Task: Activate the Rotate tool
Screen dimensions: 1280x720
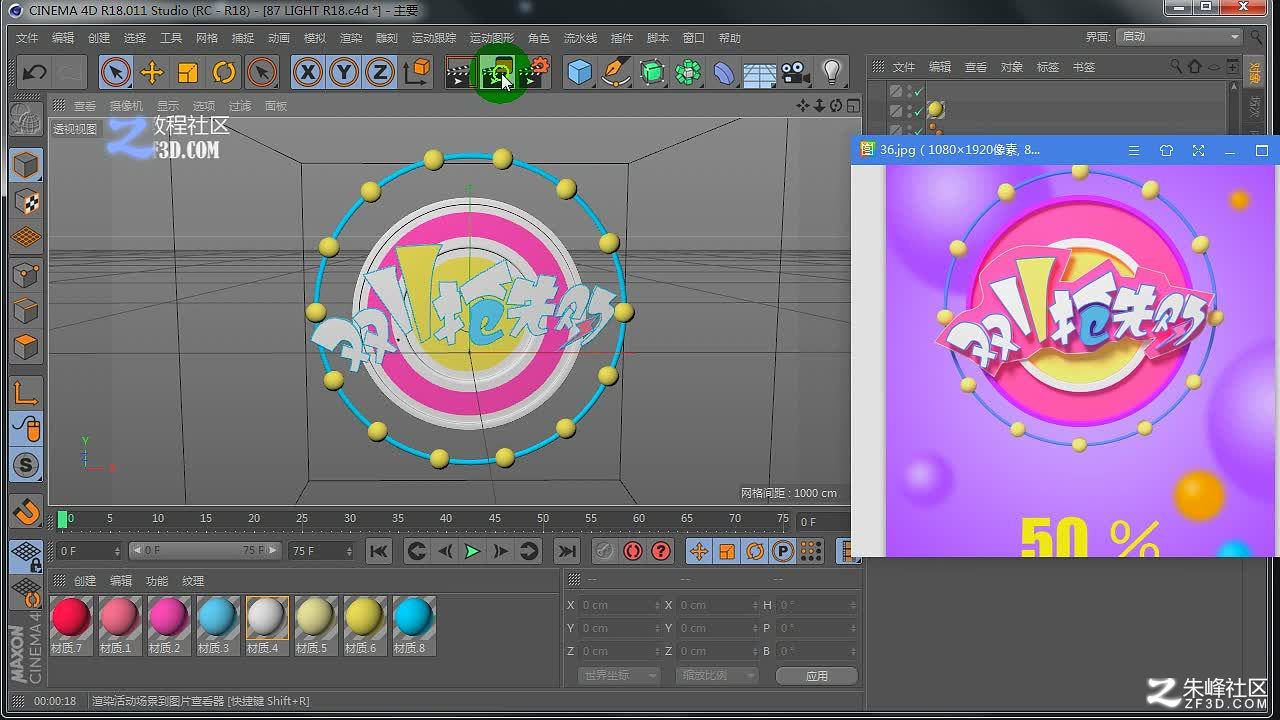Action: tap(224, 72)
